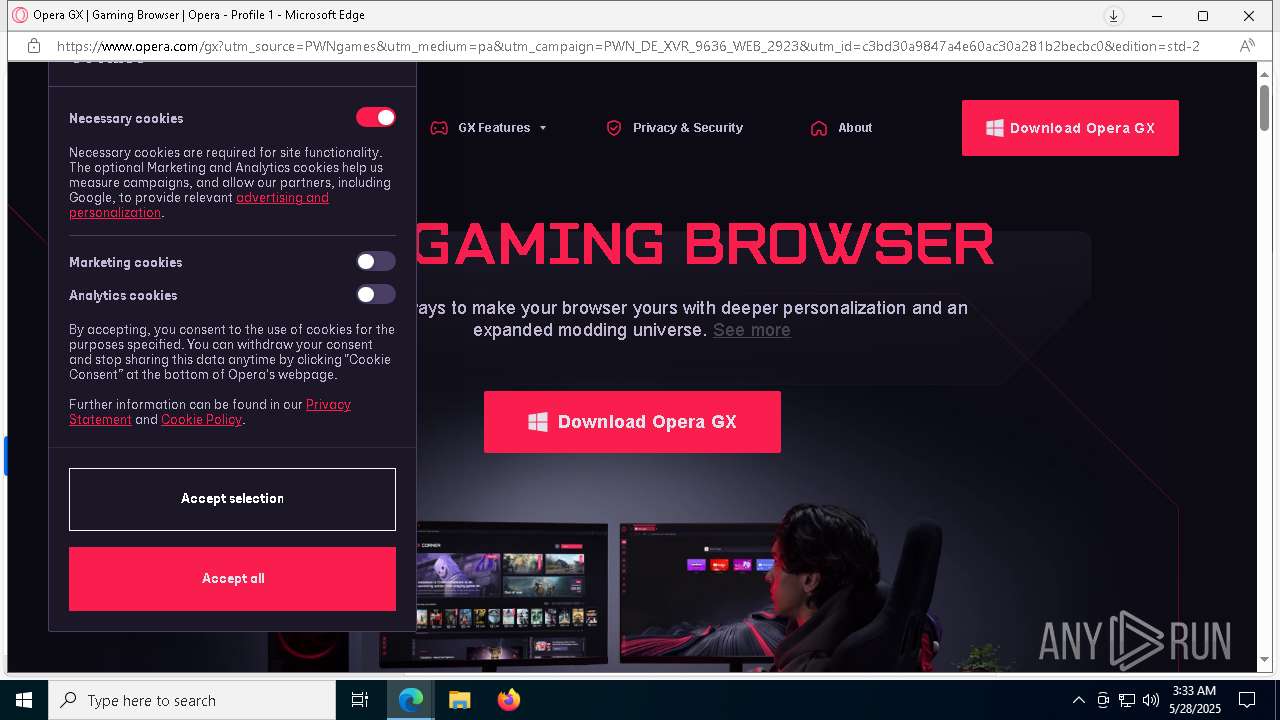Click the page vertical scrollbar thumb
1280x720 pixels.
coord(1264,107)
